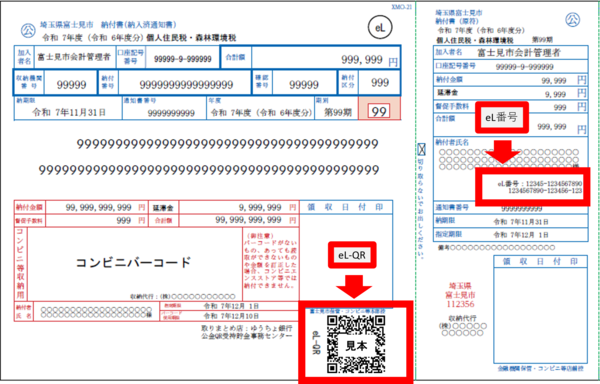Click 金融機関保管・コンビニ等店舗控 footer
Image resolution: width=600 pixels, height=384 pixels.
[540, 368]
